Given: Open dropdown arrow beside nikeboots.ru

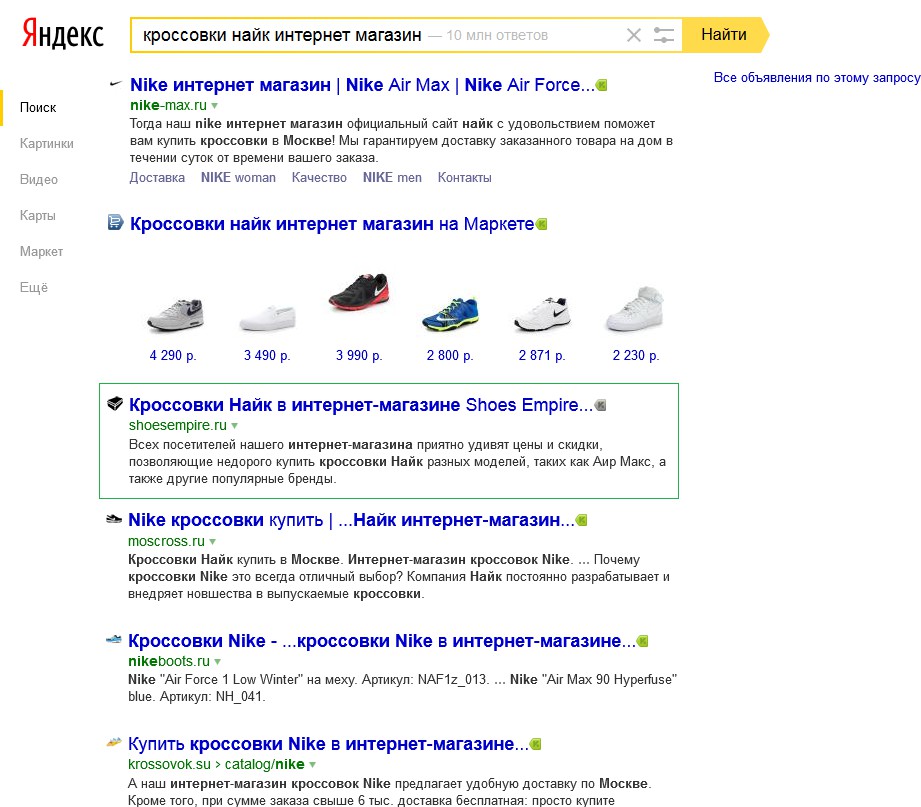Looking at the screenshot, I should coord(217,661).
